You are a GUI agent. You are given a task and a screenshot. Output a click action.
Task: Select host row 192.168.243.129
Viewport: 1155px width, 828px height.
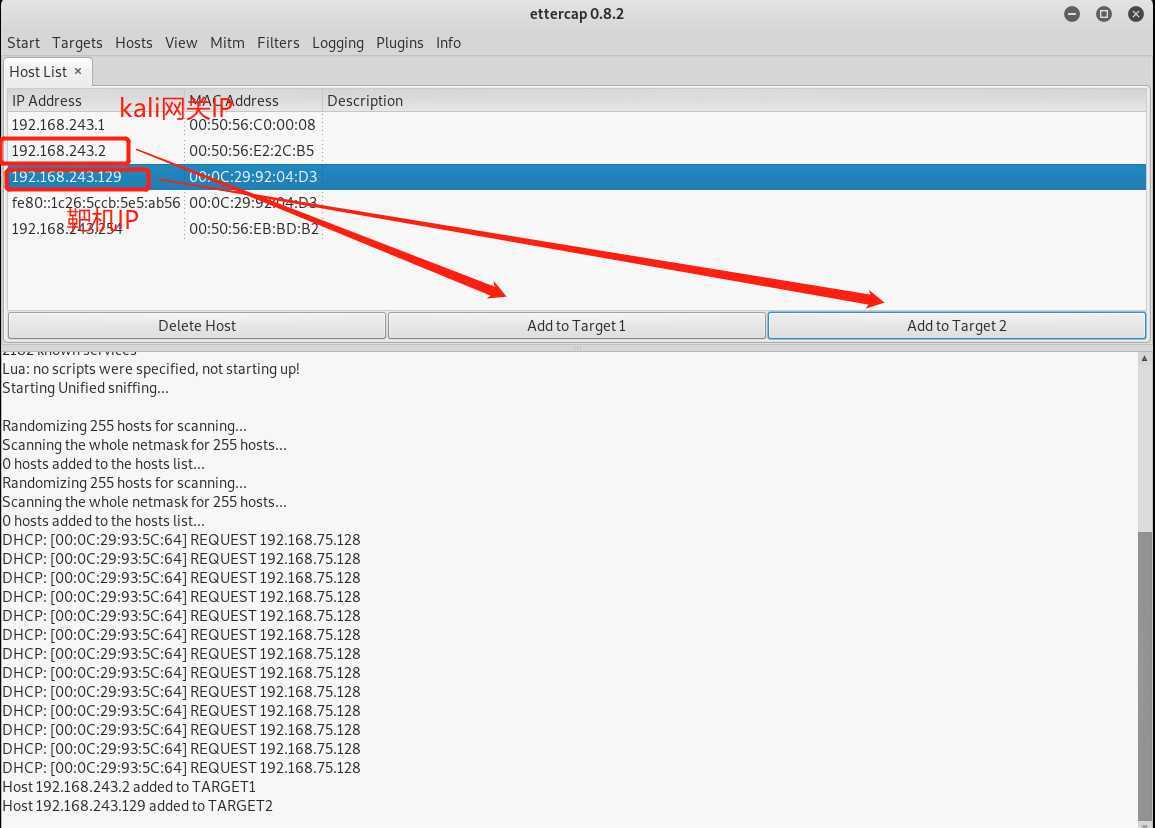[x=577, y=177]
